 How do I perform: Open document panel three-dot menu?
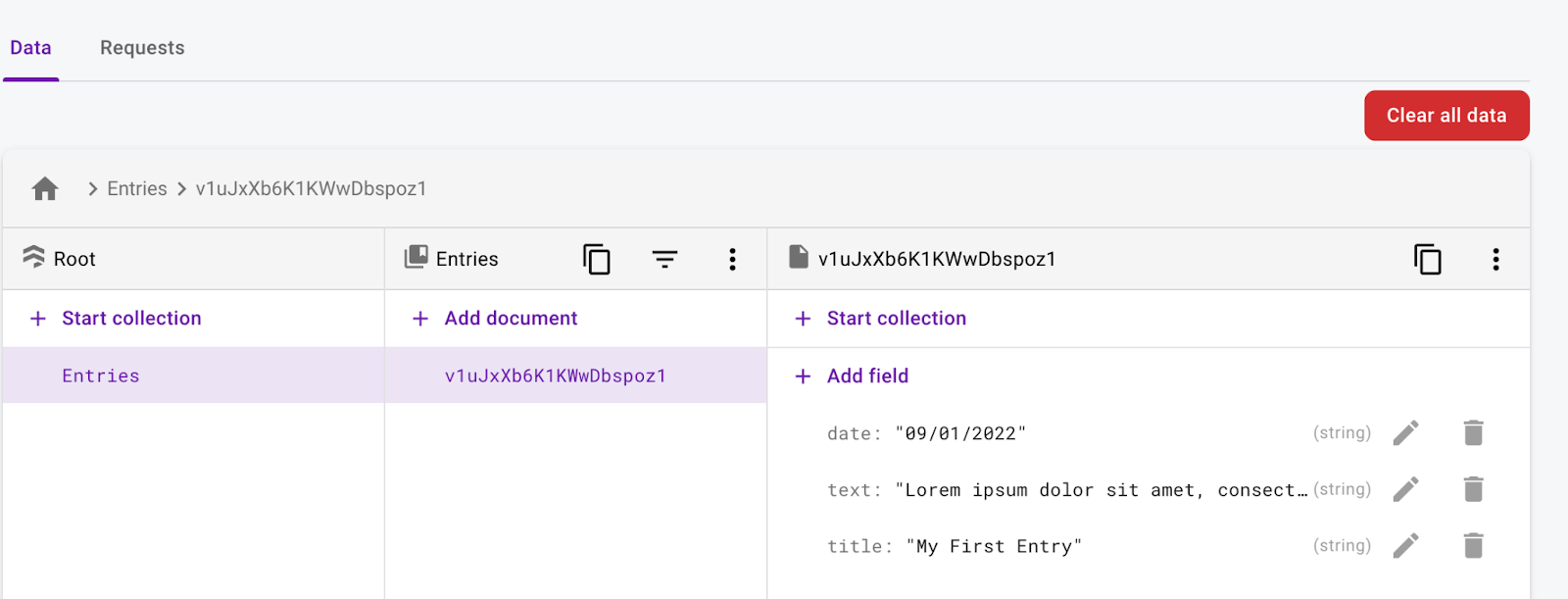[x=1495, y=259]
